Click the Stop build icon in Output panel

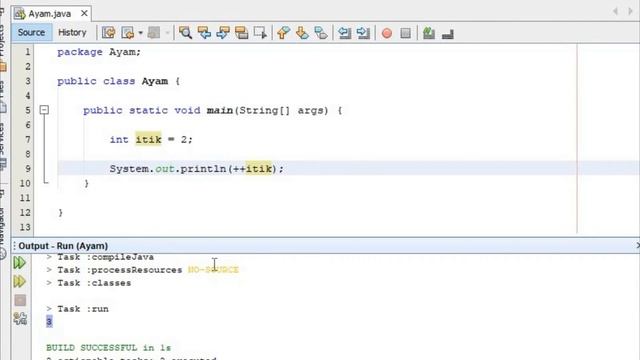point(20,300)
